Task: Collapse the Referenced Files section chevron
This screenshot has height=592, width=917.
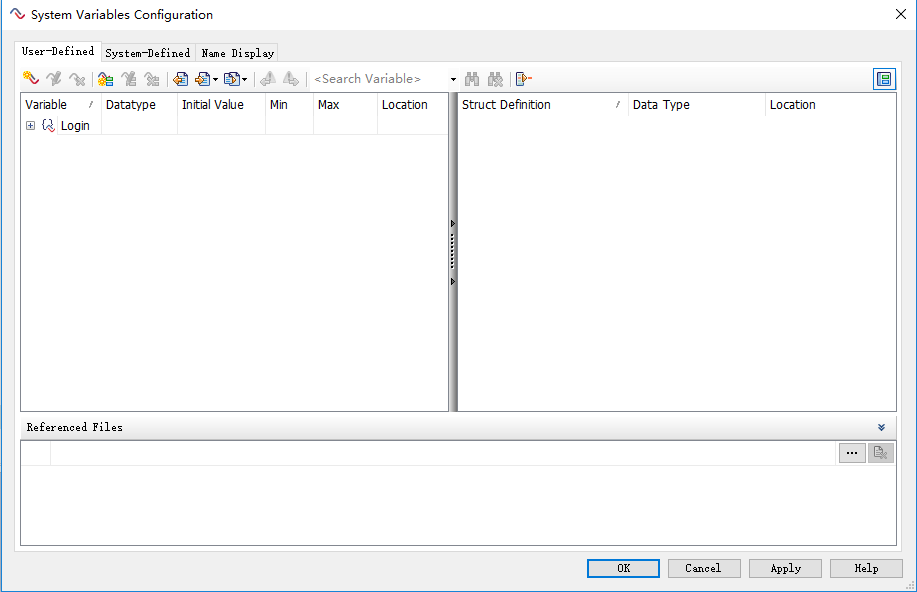Action: coord(881,427)
